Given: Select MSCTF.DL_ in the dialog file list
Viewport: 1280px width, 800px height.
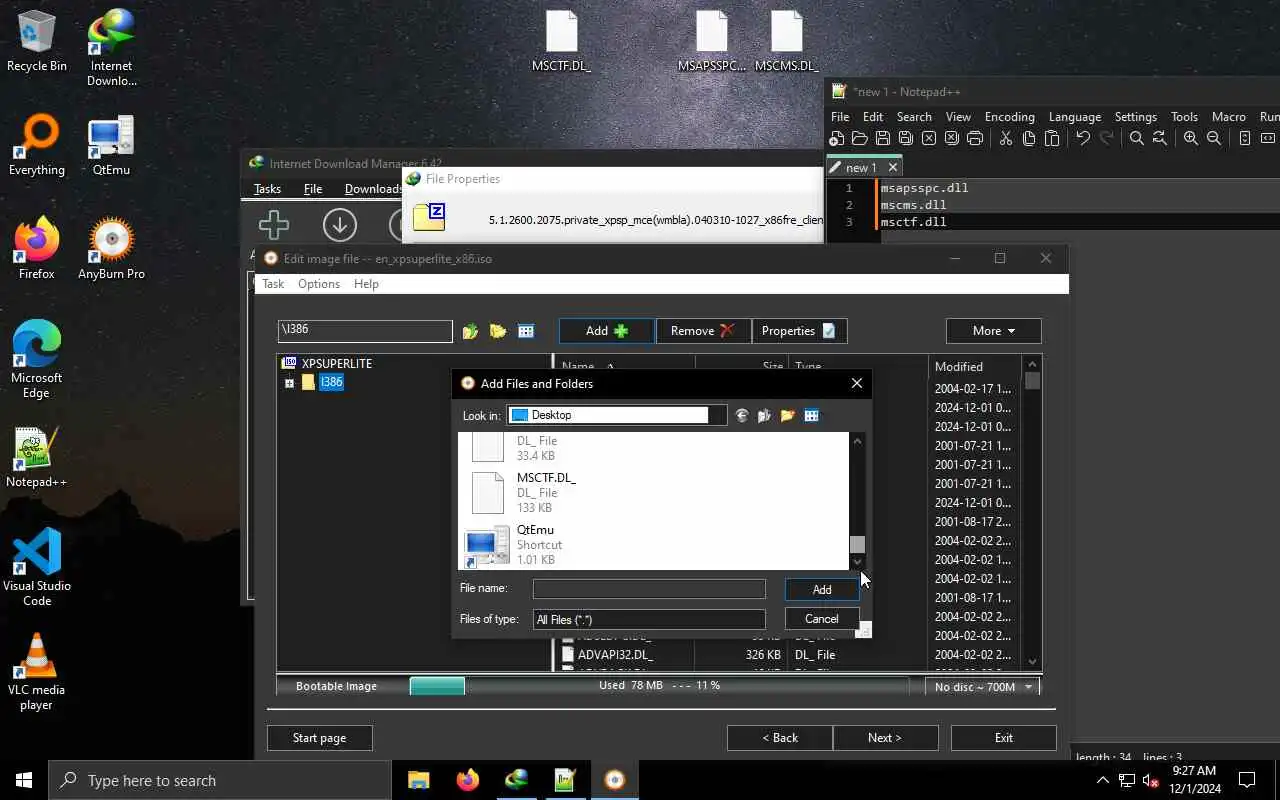Looking at the screenshot, I should click(x=655, y=493).
